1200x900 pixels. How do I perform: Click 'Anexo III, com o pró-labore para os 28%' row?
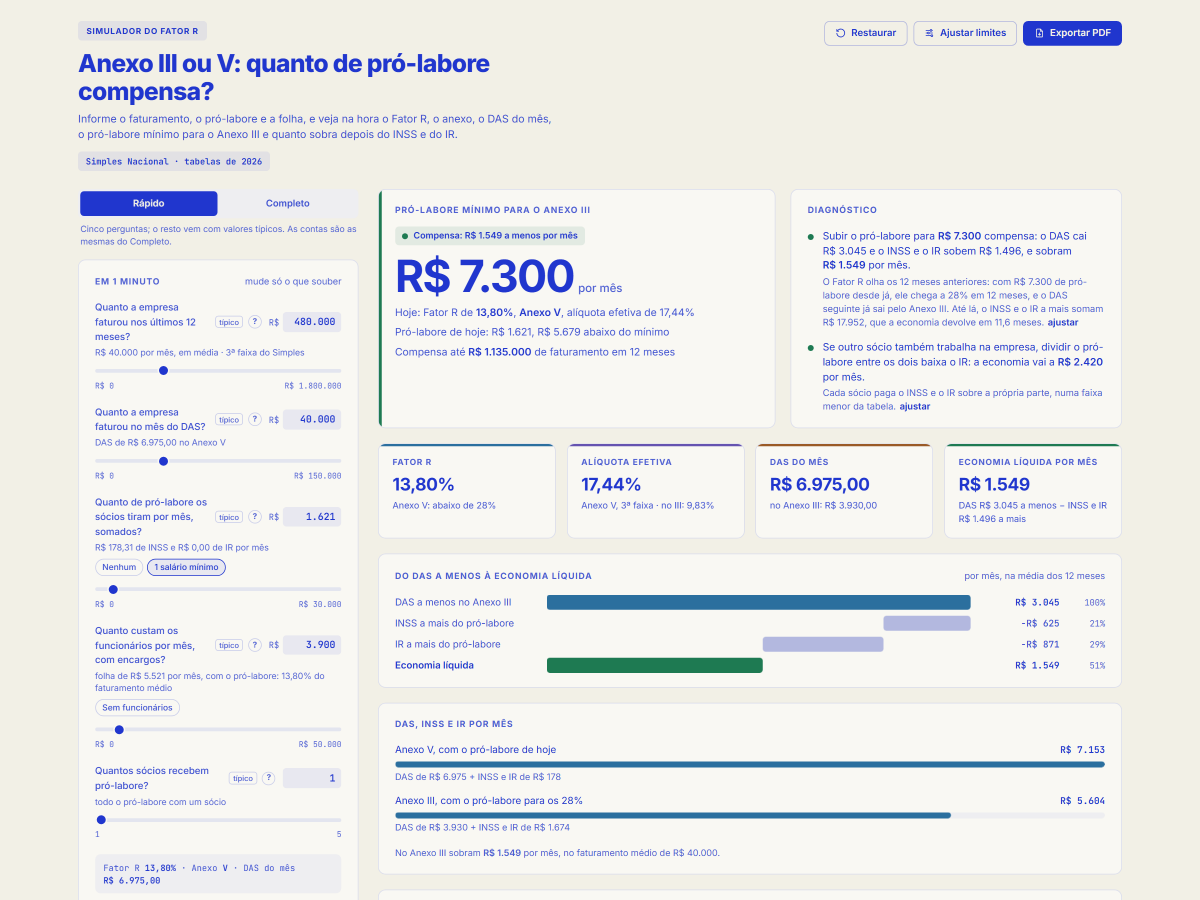click(x=750, y=812)
